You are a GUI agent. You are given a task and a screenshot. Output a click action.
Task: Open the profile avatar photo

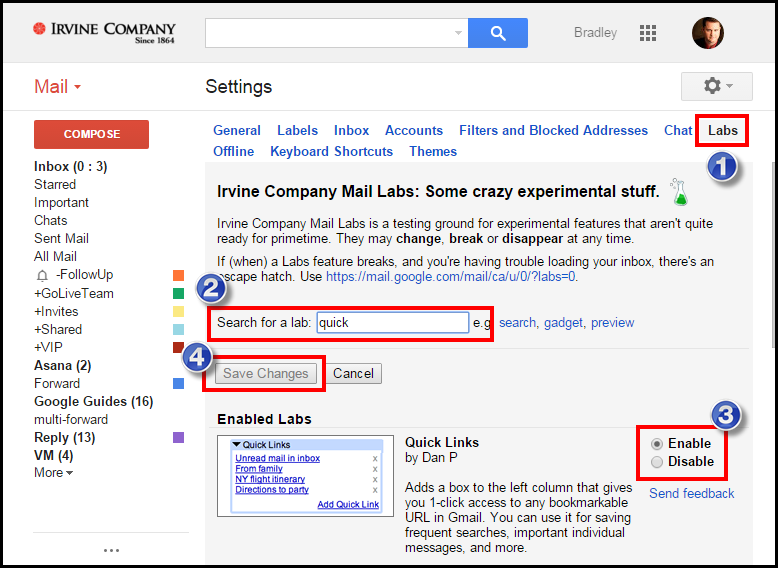click(x=708, y=33)
